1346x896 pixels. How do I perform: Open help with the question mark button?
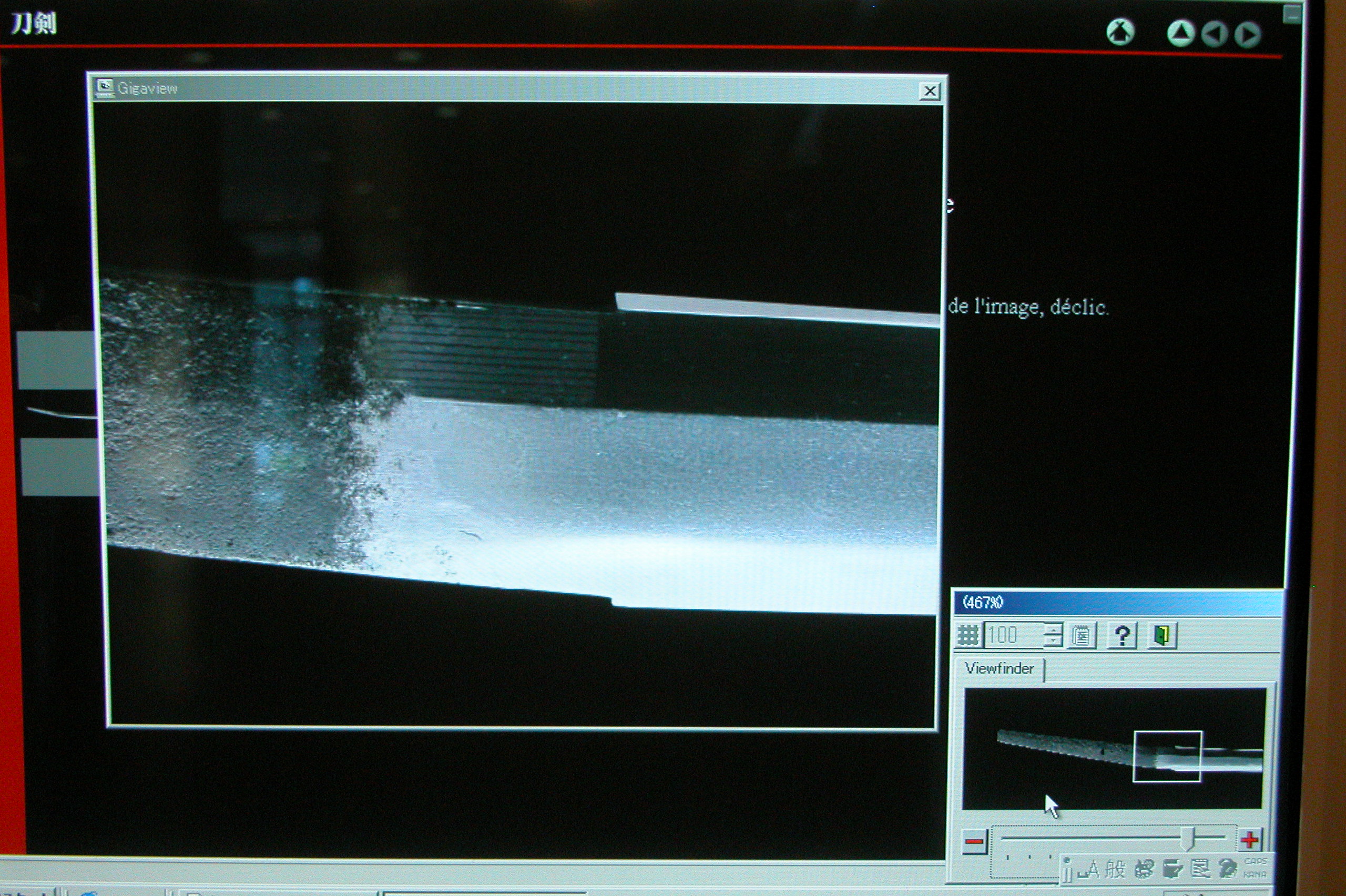[1122, 635]
